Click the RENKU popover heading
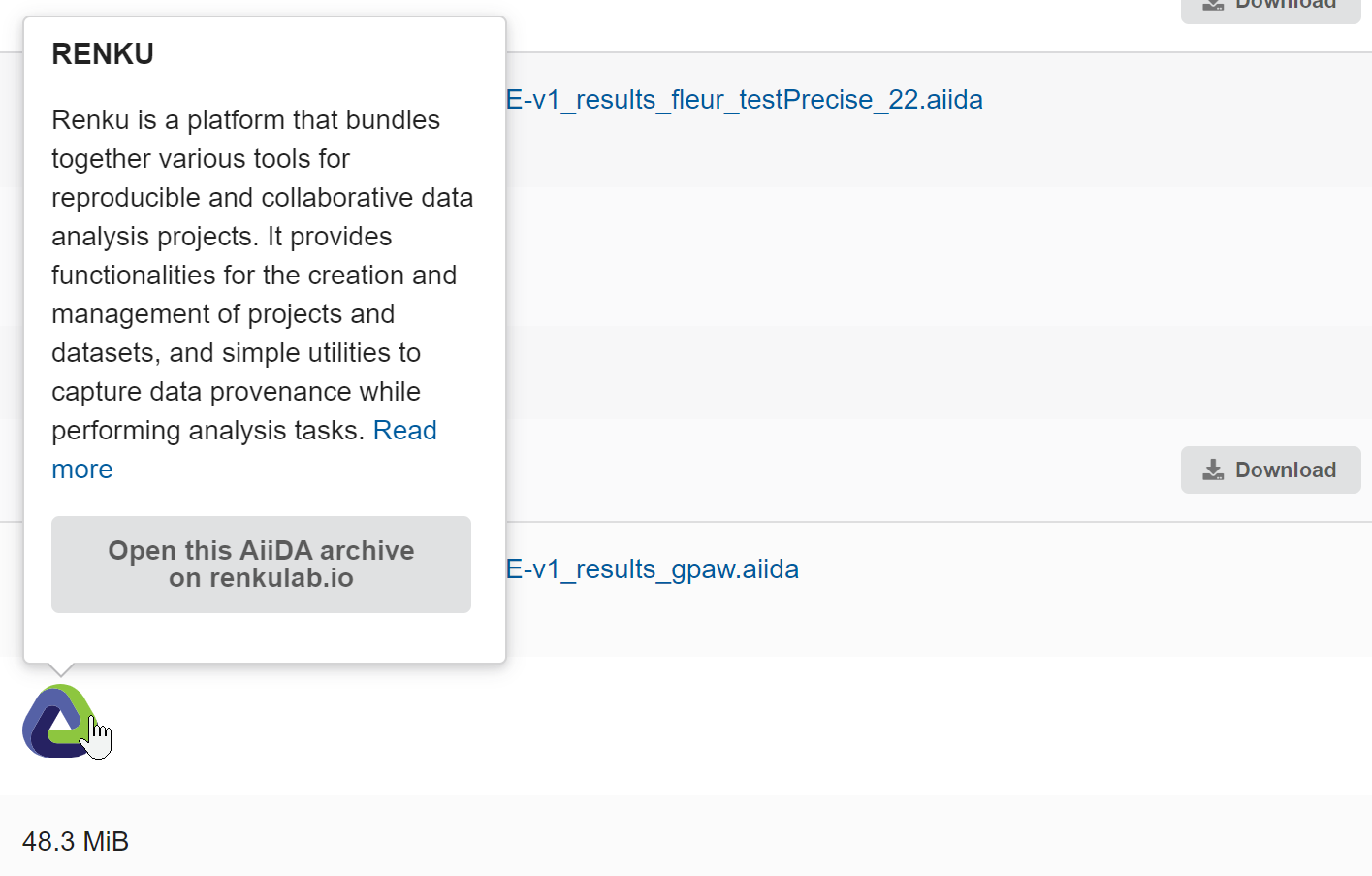Screen dimensions: 1372x876 103,54
